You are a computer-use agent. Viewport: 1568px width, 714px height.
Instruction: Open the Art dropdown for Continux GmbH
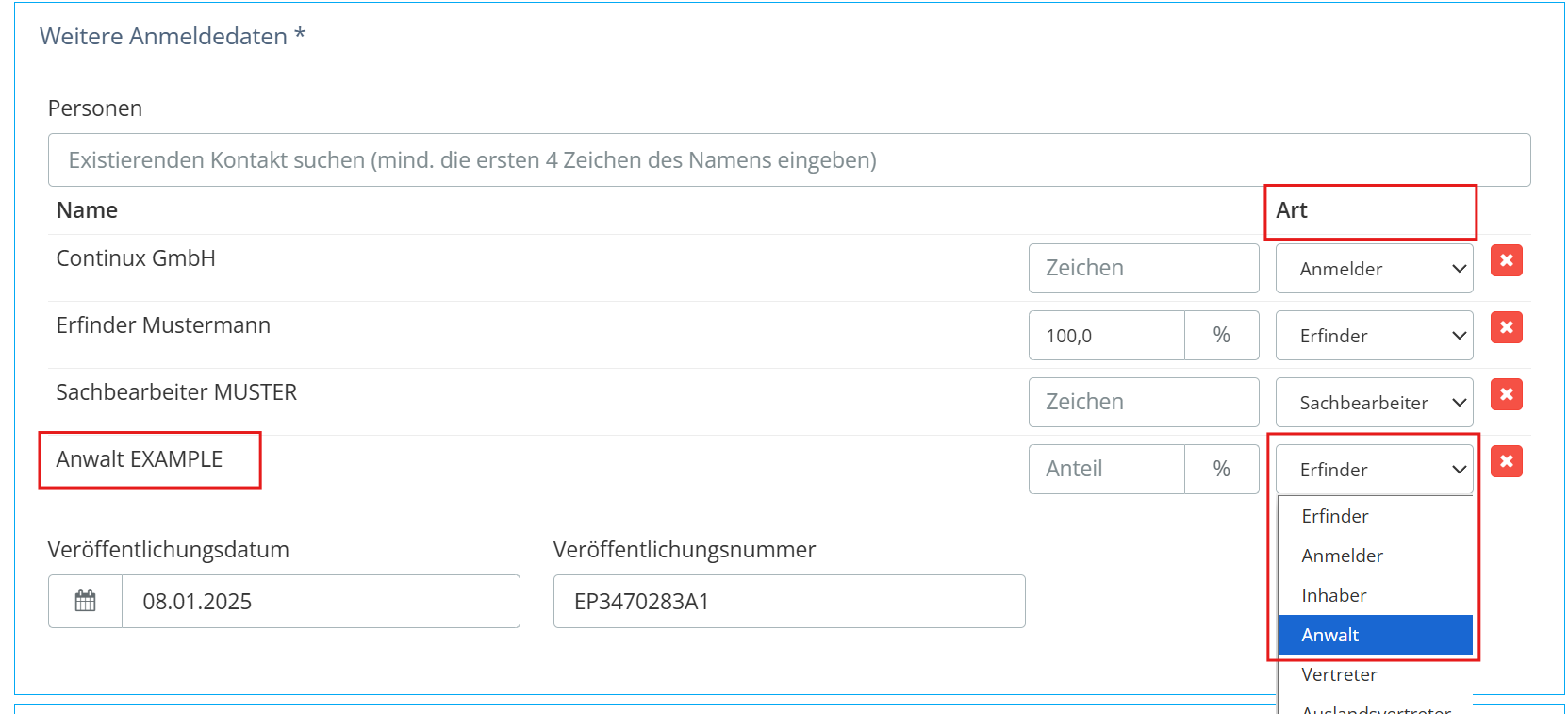click(x=1374, y=269)
